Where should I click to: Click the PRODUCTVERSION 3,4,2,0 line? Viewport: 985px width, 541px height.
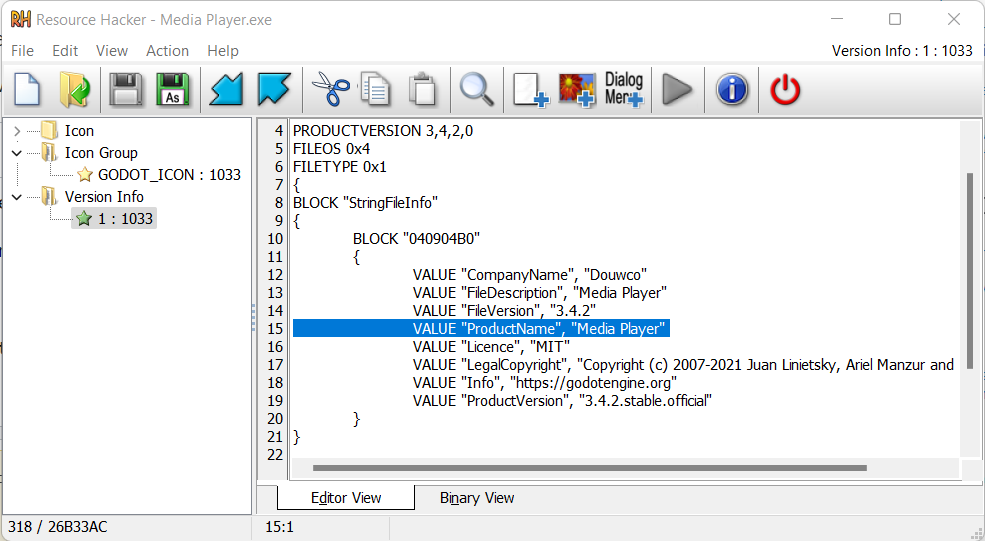(x=383, y=131)
